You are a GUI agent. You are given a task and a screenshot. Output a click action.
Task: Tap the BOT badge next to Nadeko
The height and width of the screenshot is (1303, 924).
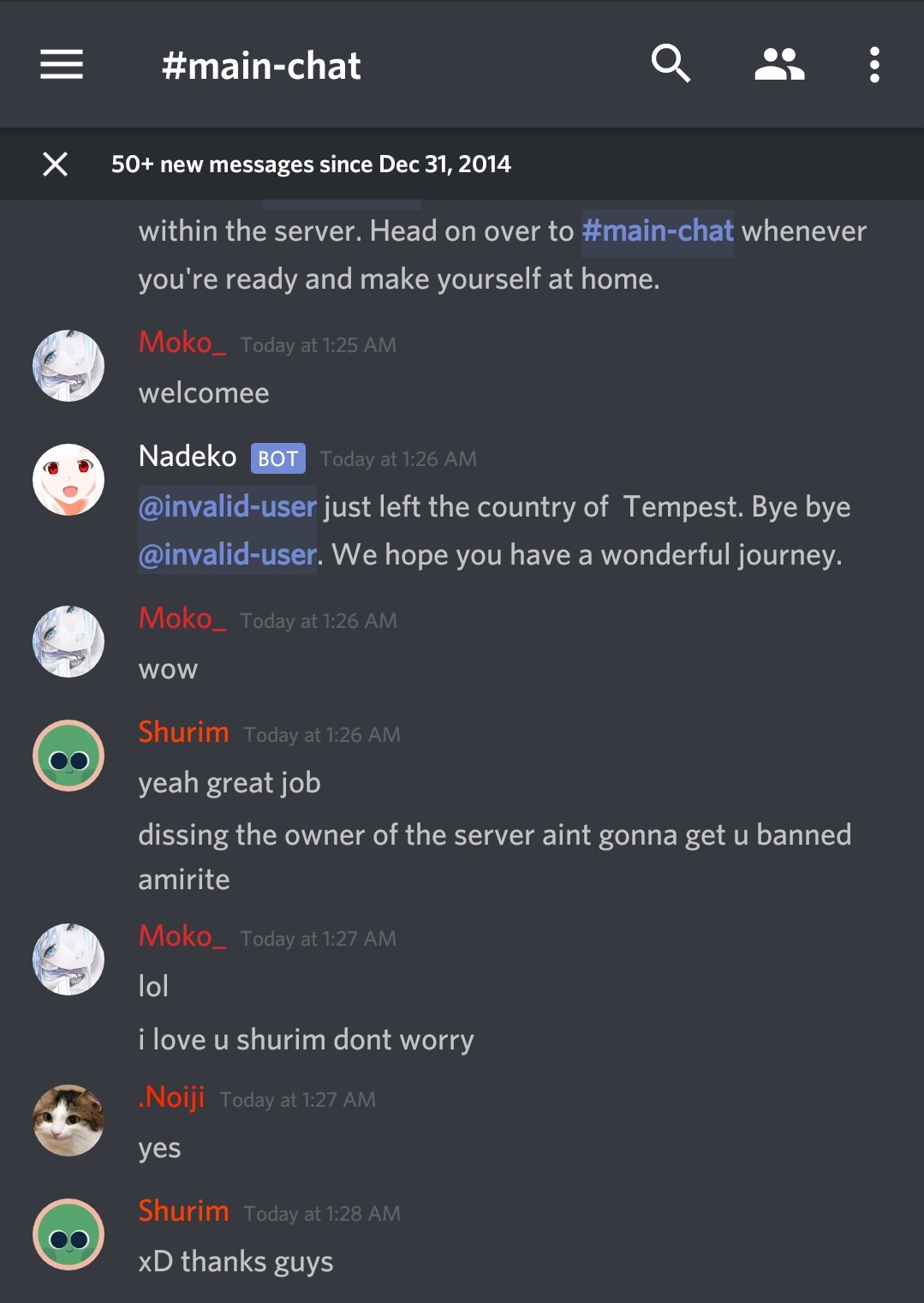coord(278,458)
